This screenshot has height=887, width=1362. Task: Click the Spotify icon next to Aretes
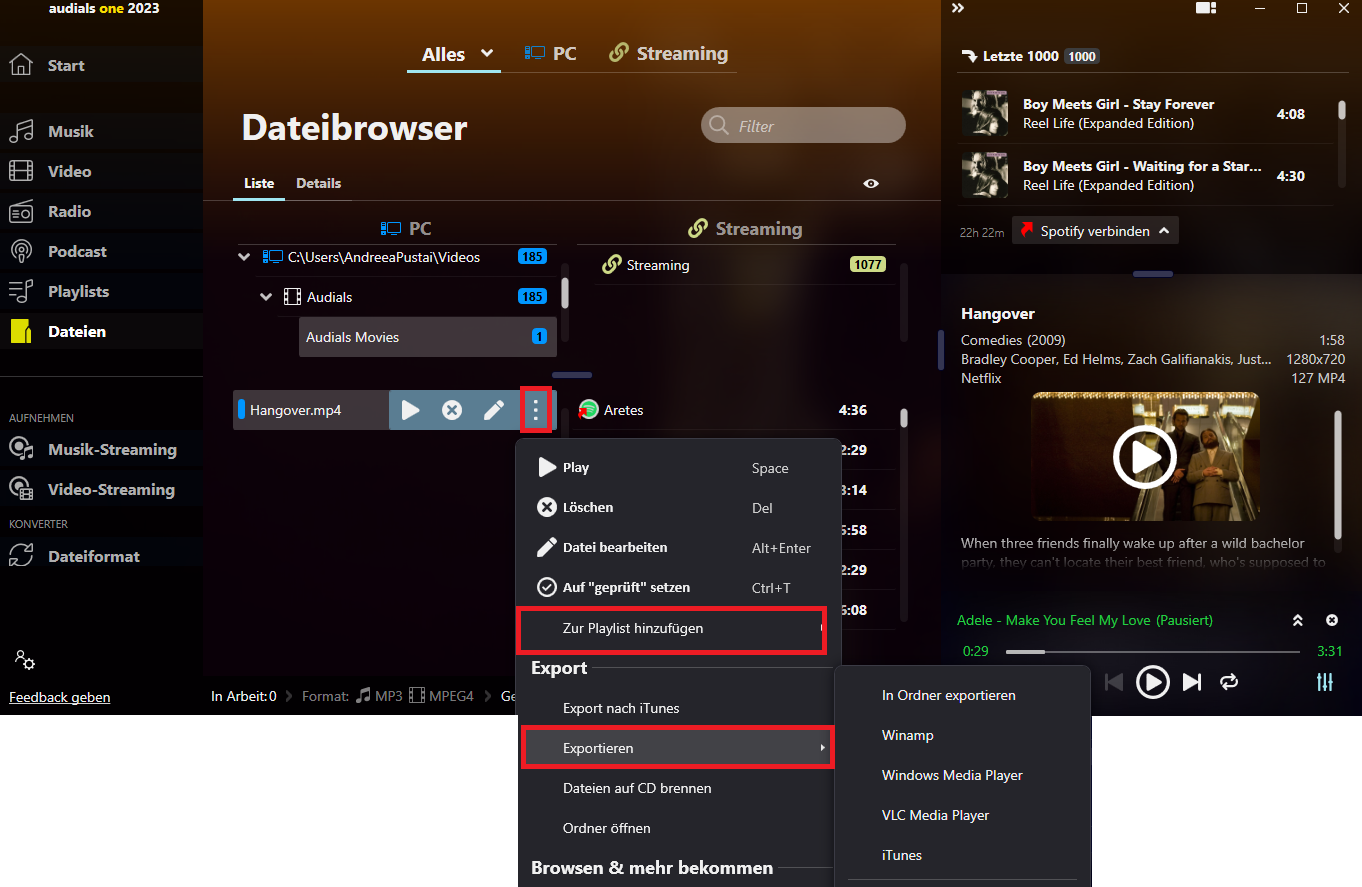coord(588,410)
